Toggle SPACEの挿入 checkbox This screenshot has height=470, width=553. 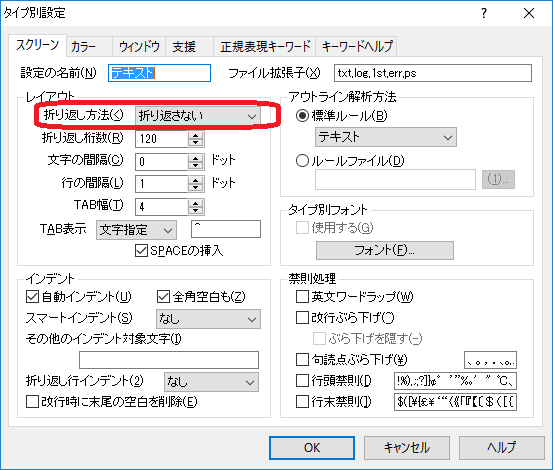pyautogui.click(x=141, y=251)
